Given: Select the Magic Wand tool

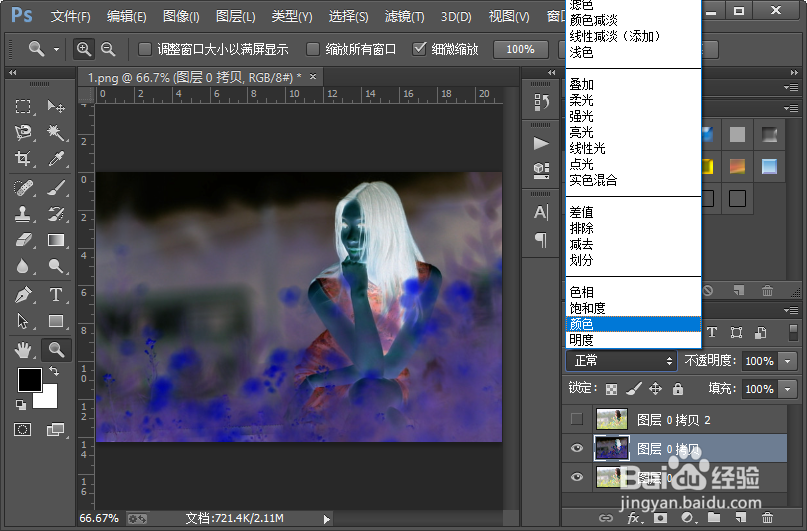Looking at the screenshot, I should point(56,133).
